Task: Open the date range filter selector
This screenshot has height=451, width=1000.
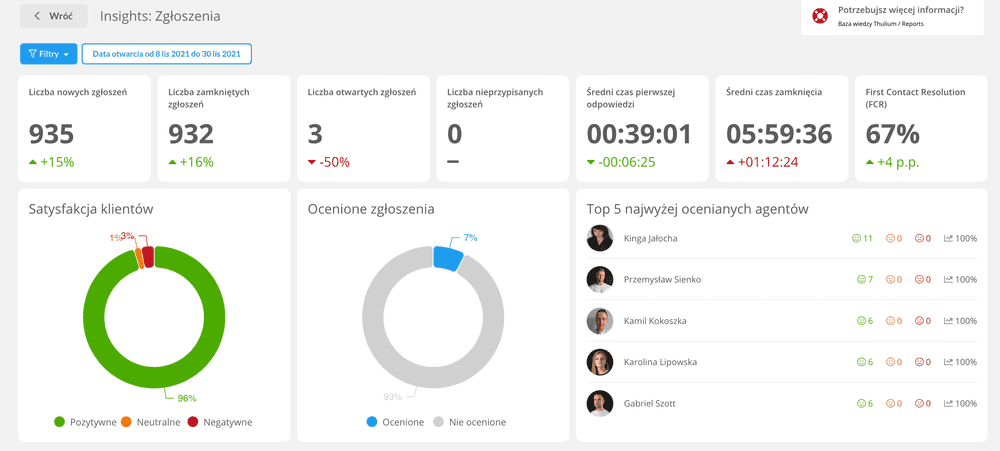Action: (x=166, y=54)
